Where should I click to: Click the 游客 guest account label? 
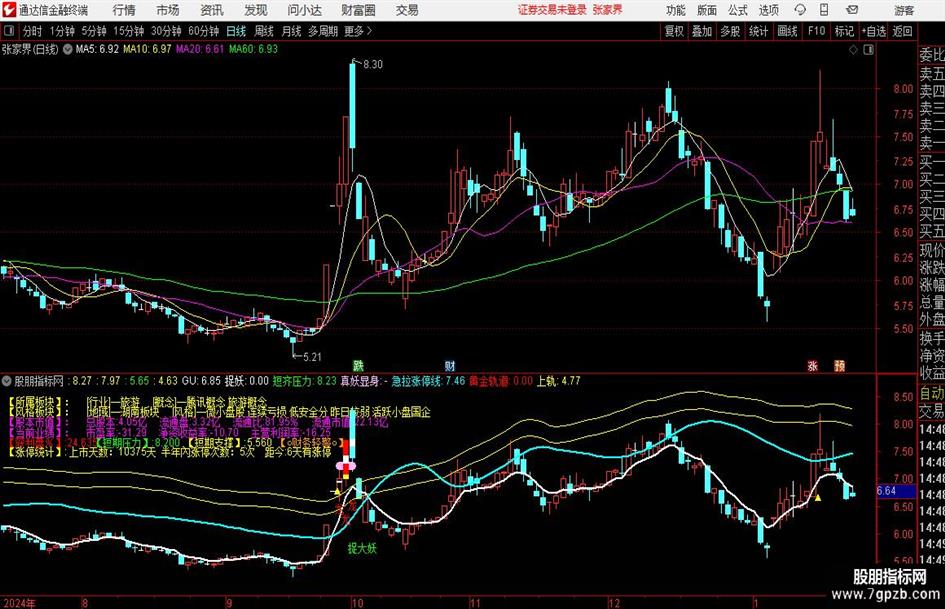pyautogui.click(x=904, y=10)
